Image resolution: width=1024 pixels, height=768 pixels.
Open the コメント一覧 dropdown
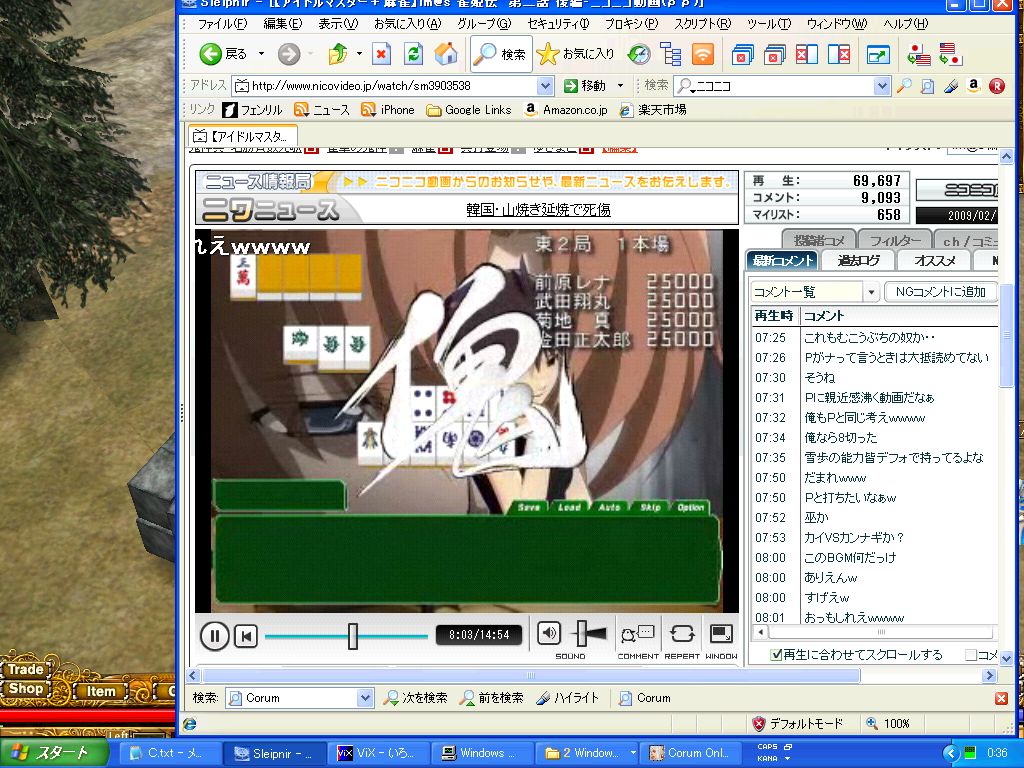[x=871, y=292]
